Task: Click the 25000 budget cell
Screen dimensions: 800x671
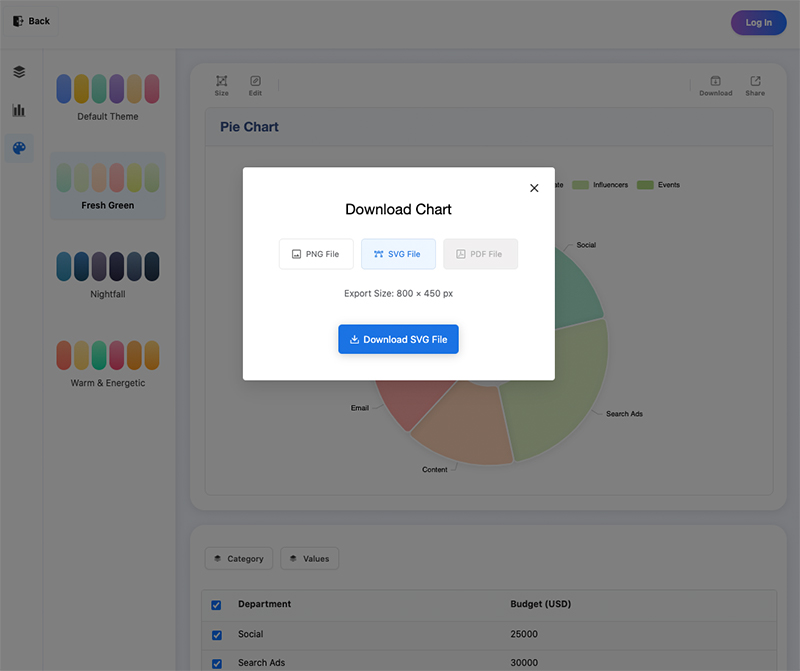Action: tap(523, 634)
